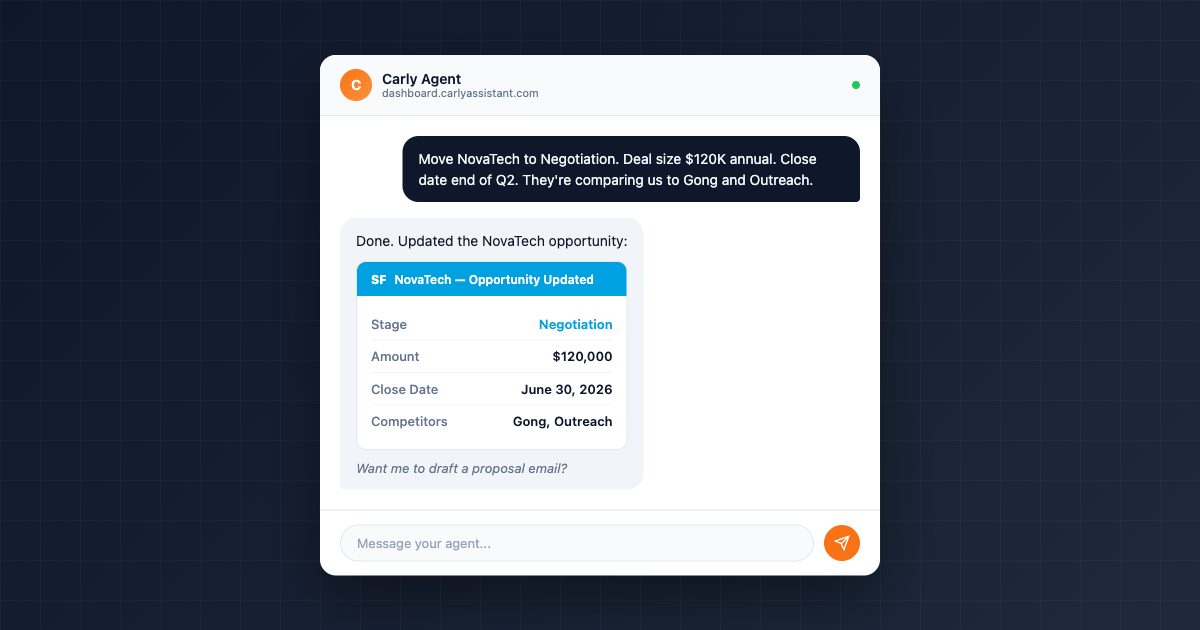This screenshot has height=630, width=1200.
Task: Click the SF Salesforce badge icon
Action: point(378,279)
